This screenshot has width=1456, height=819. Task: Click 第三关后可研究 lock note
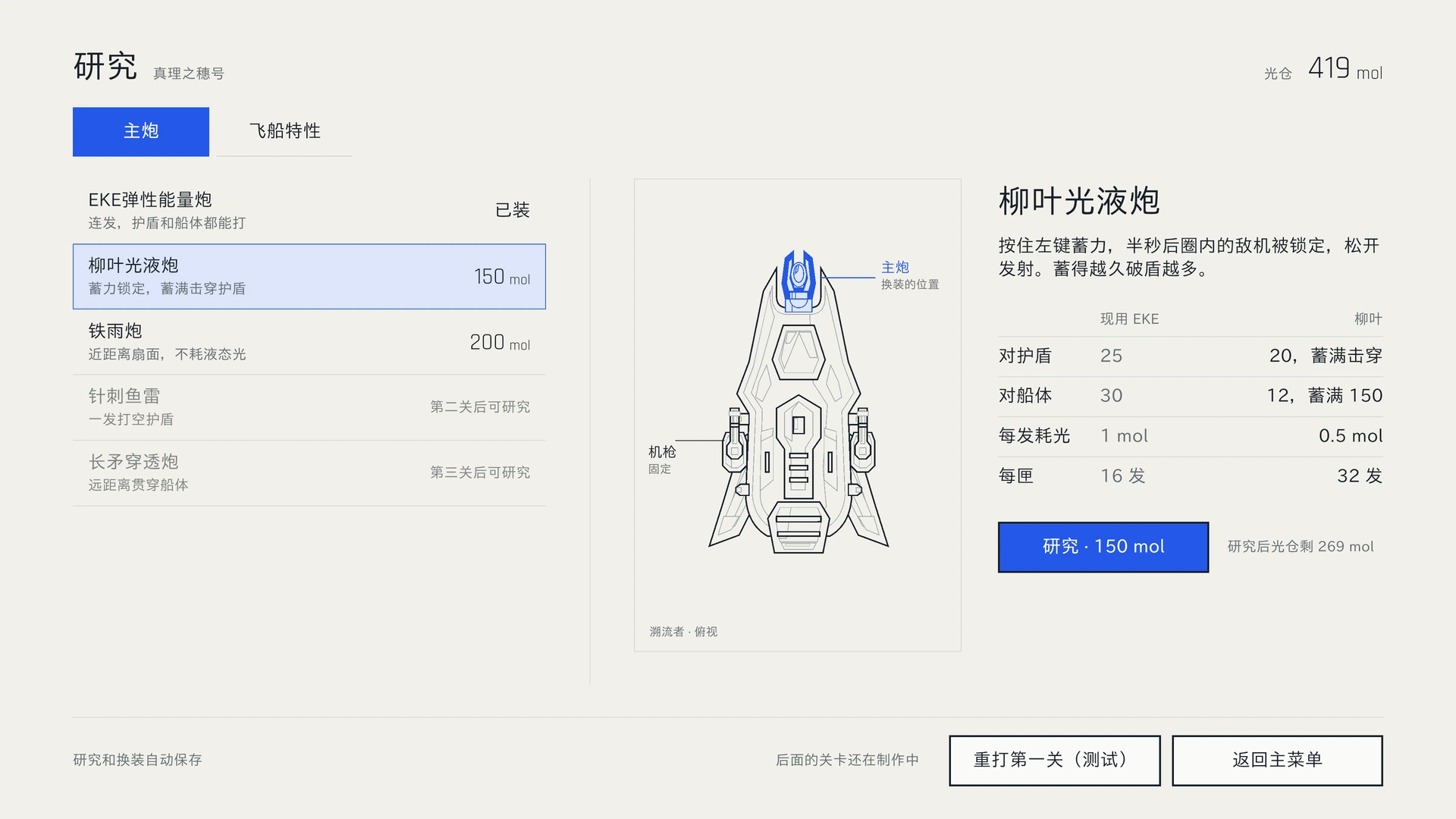[x=480, y=472]
